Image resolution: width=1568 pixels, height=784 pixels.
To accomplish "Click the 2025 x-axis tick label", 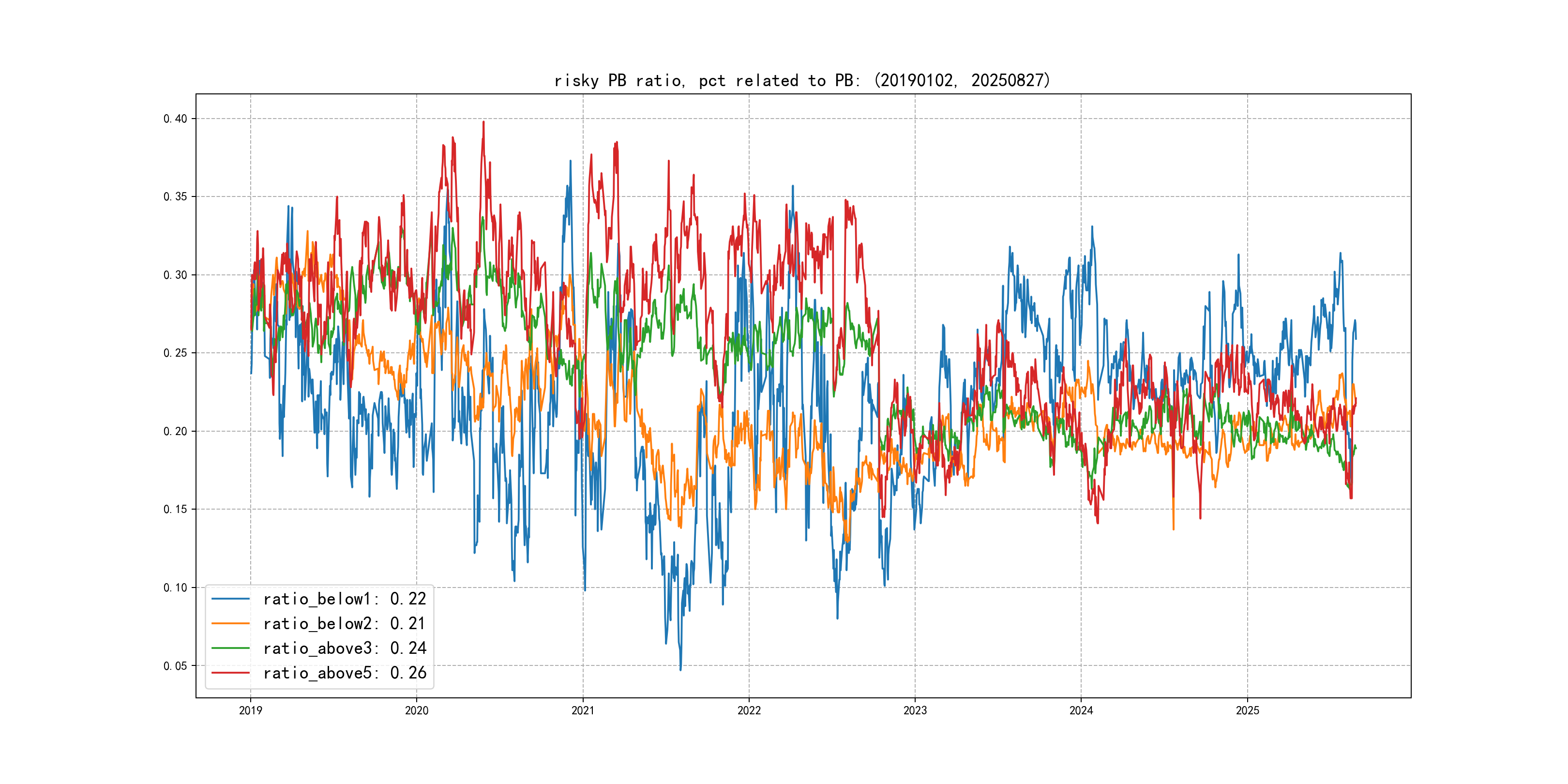I will [1247, 710].
